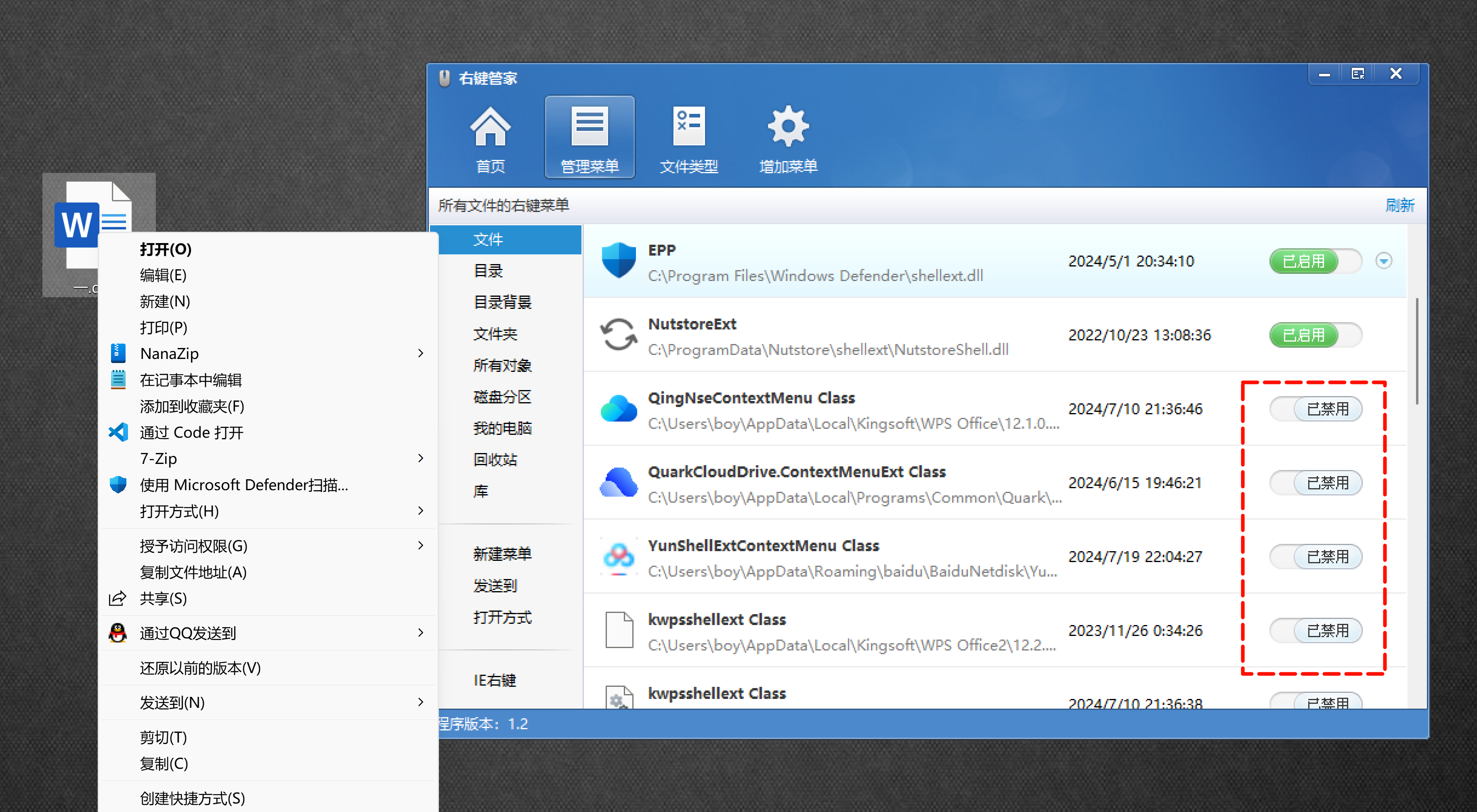Expand the 授予访问权限(G) submenu

pyautogui.click(x=421, y=546)
